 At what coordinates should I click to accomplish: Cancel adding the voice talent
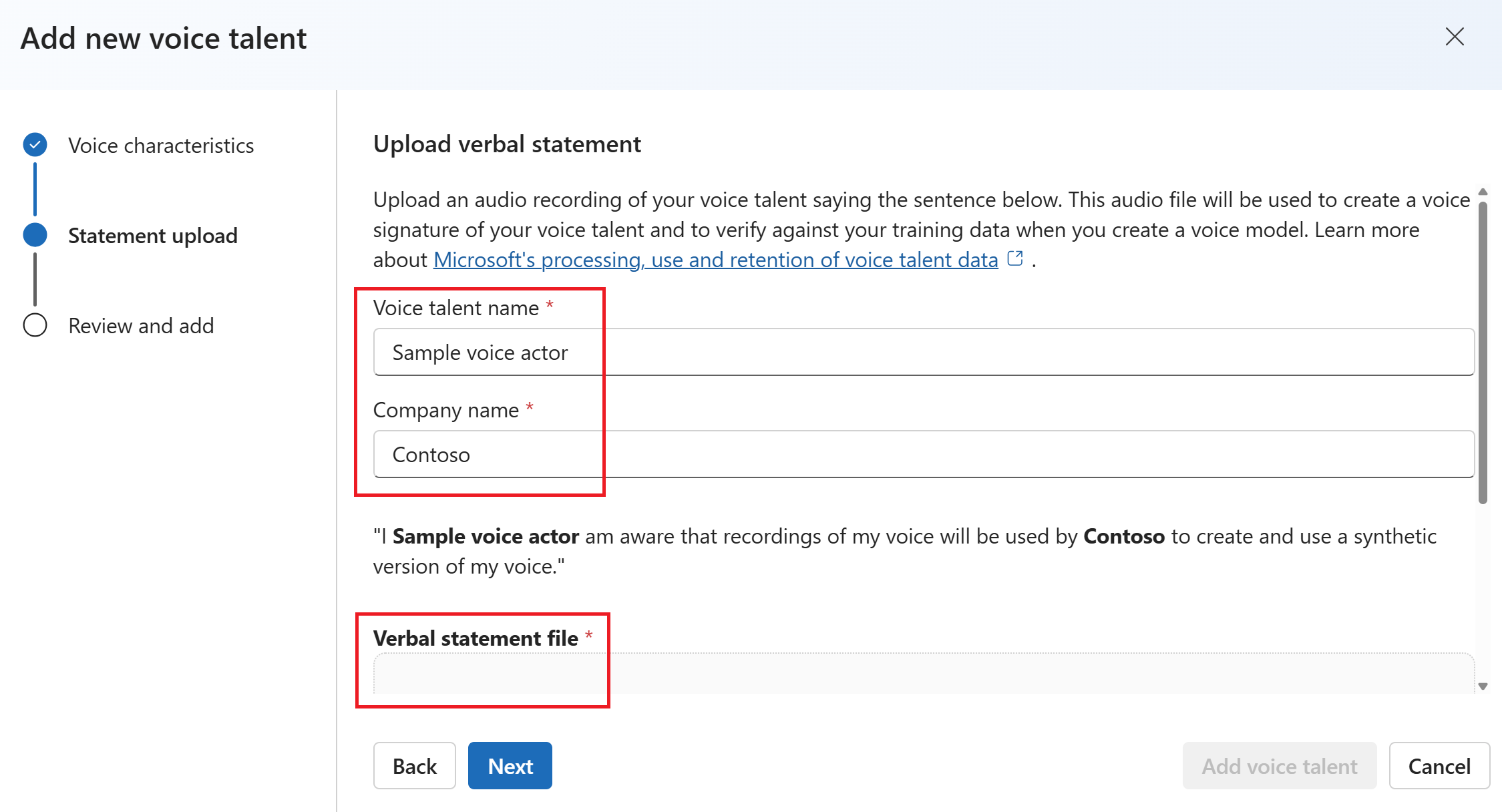pyautogui.click(x=1439, y=766)
